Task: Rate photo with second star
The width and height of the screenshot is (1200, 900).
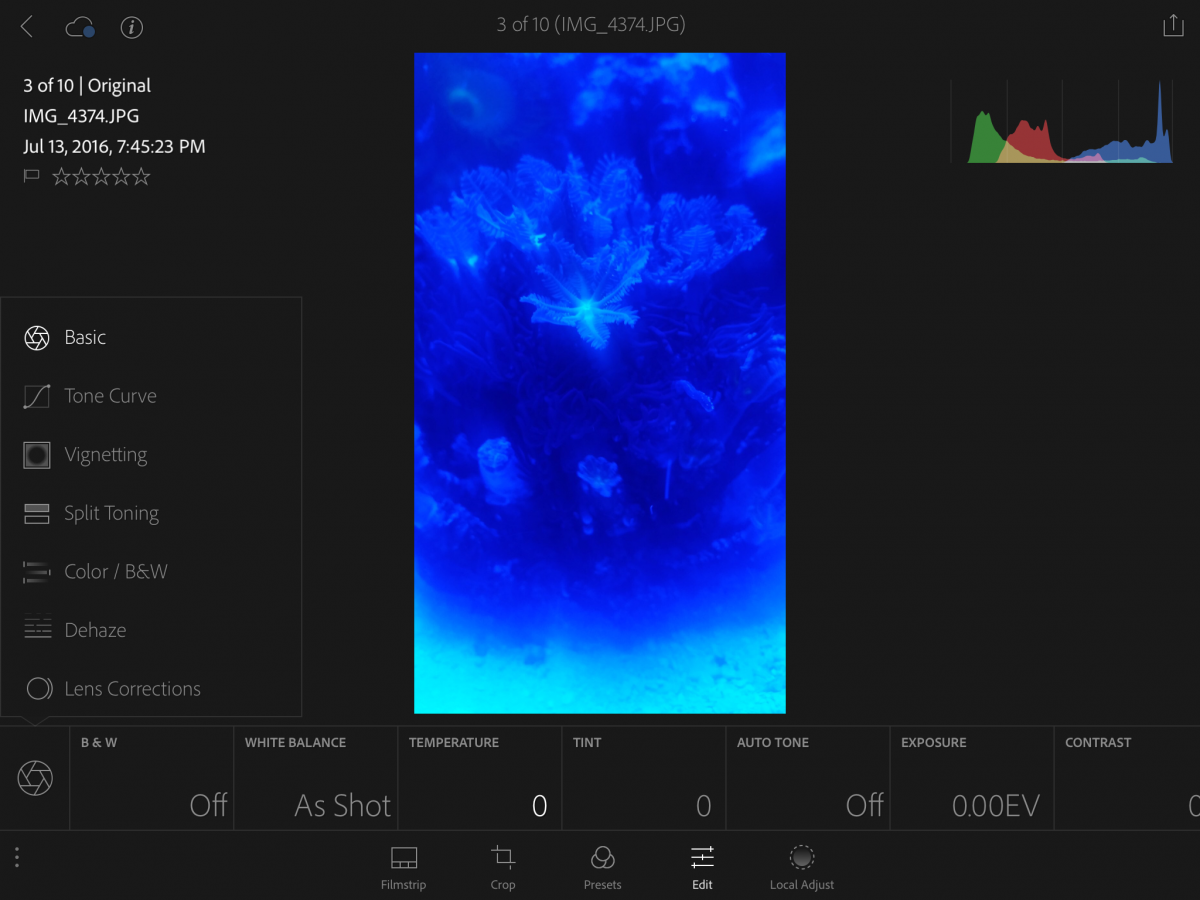Action: 81,177
